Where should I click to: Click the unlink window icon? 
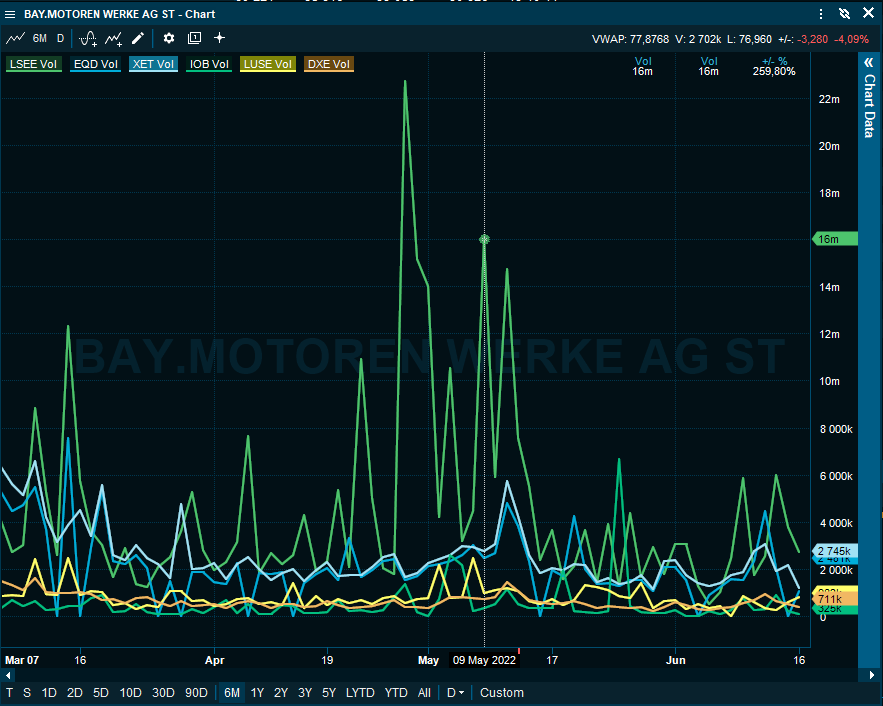[x=844, y=14]
